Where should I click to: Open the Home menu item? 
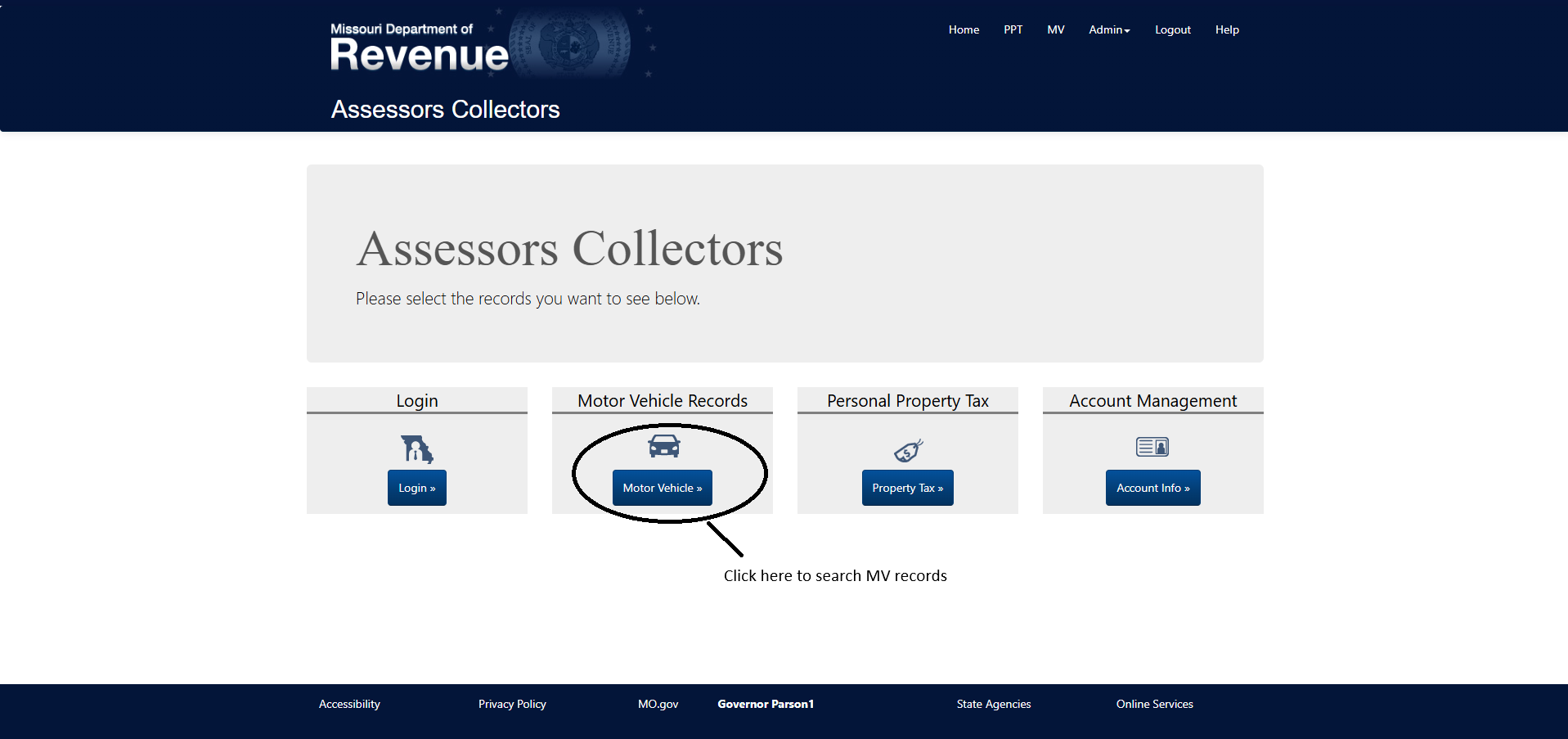pyautogui.click(x=964, y=29)
